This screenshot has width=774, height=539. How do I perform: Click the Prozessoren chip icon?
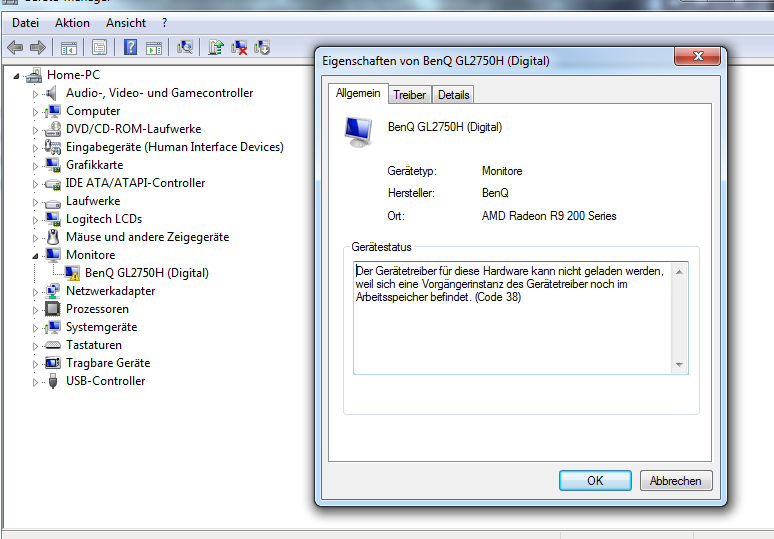click(x=52, y=309)
